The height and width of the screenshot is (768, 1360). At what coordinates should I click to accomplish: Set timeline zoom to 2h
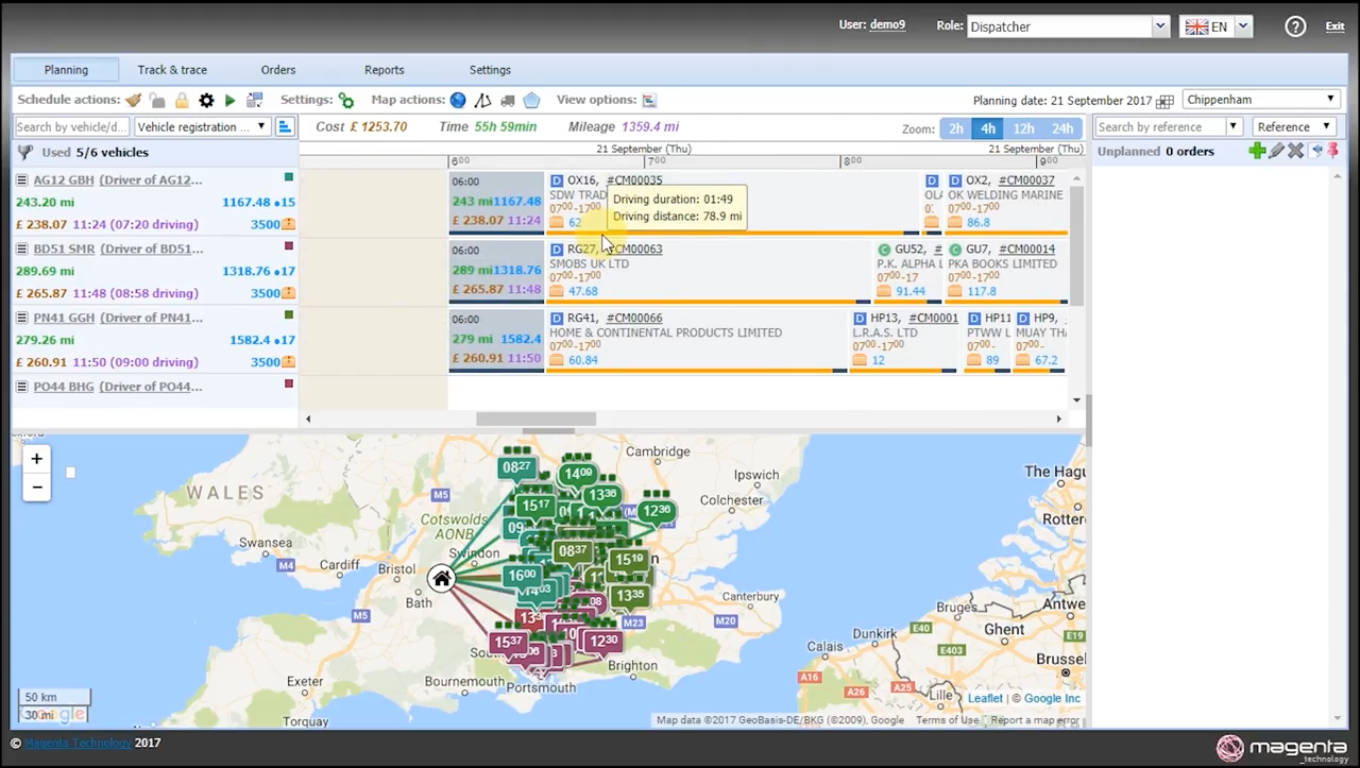(956, 128)
